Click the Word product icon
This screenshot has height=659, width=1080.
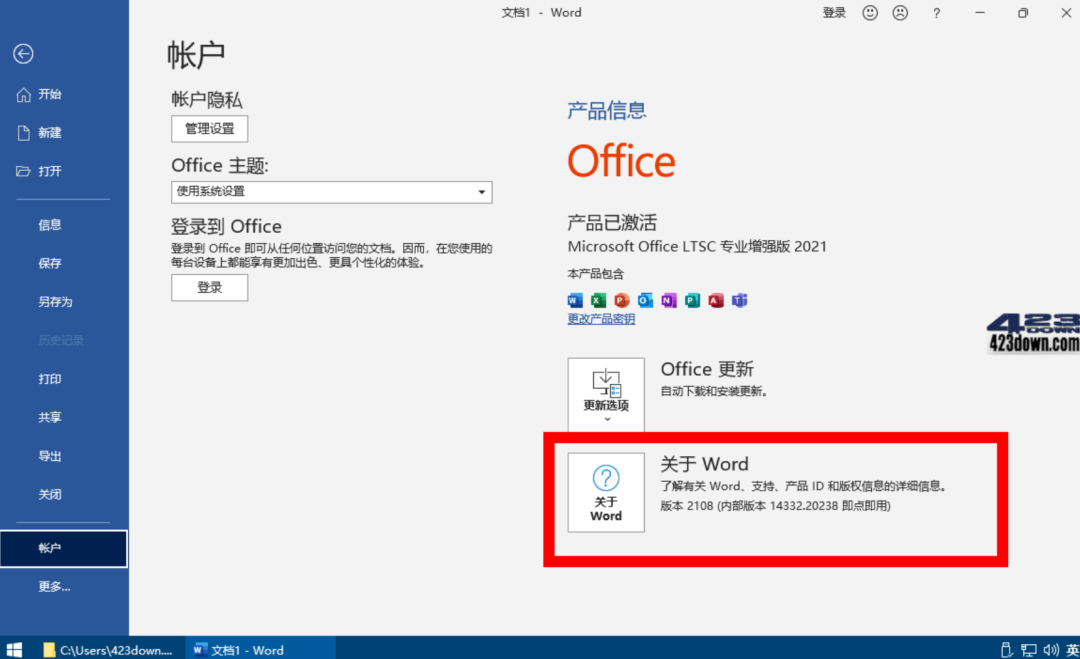[x=575, y=300]
